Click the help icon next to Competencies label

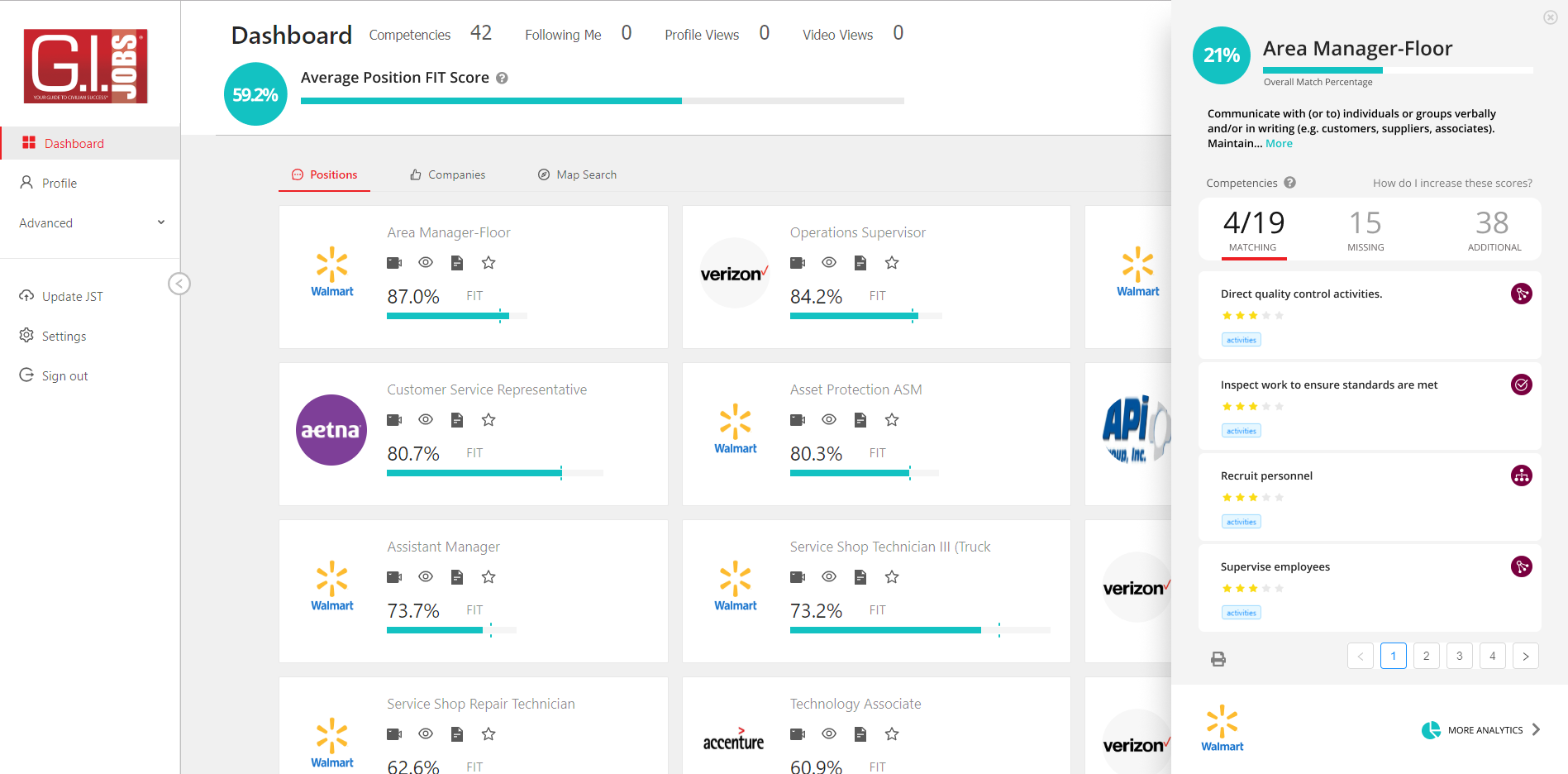click(1290, 183)
